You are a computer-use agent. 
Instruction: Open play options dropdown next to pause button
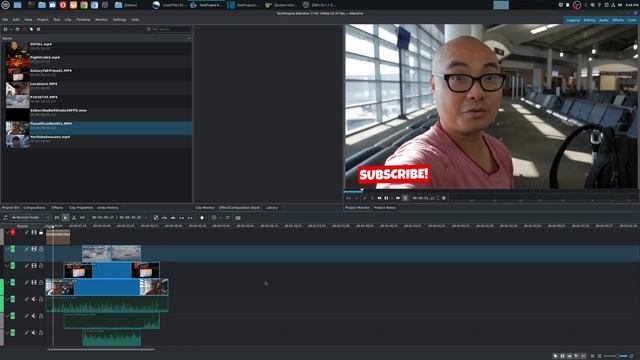392,198
